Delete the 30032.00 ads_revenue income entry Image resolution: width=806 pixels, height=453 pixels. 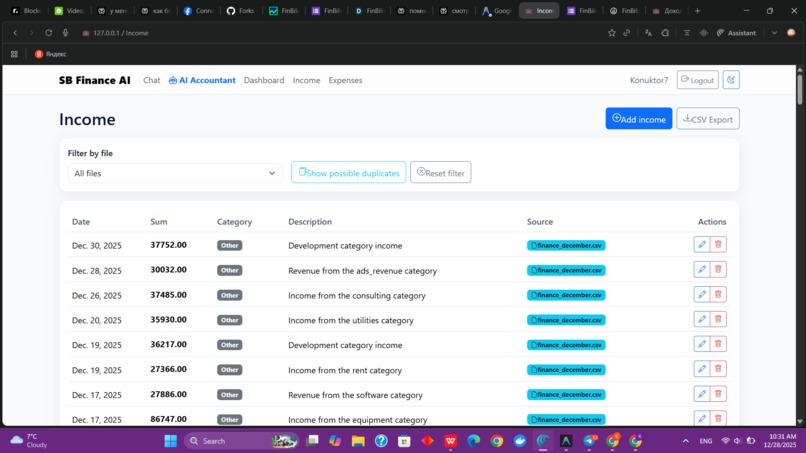coord(718,269)
